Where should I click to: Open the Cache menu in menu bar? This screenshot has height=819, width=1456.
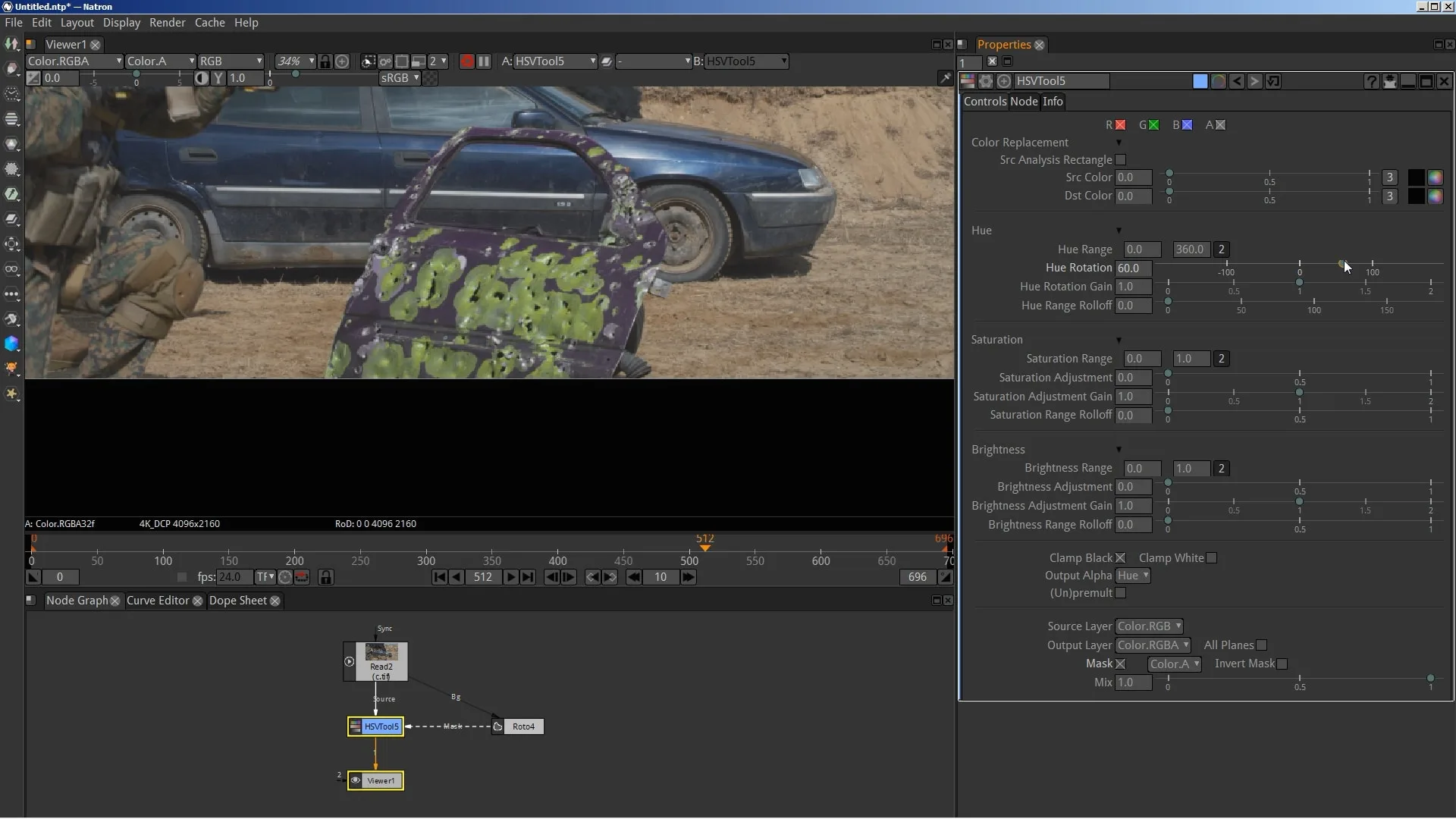click(x=209, y=22)
